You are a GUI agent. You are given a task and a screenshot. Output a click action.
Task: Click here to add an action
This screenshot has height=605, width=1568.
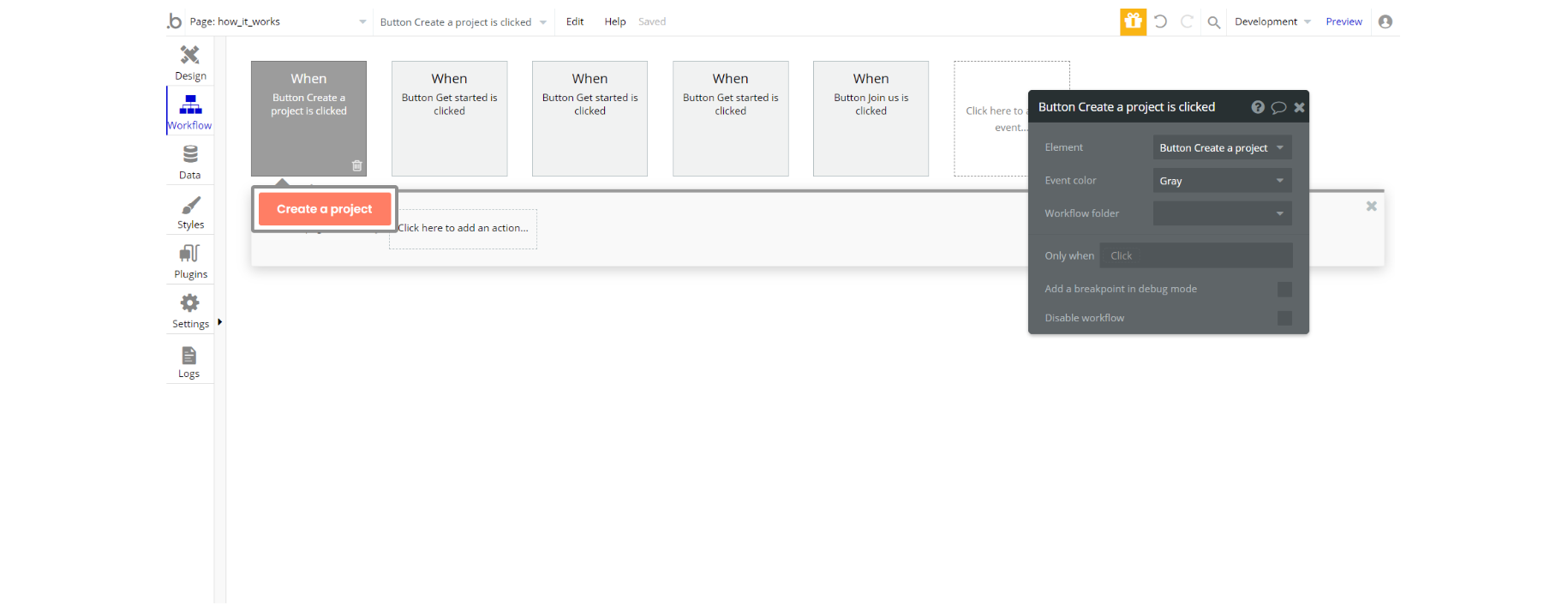(463, 229)
